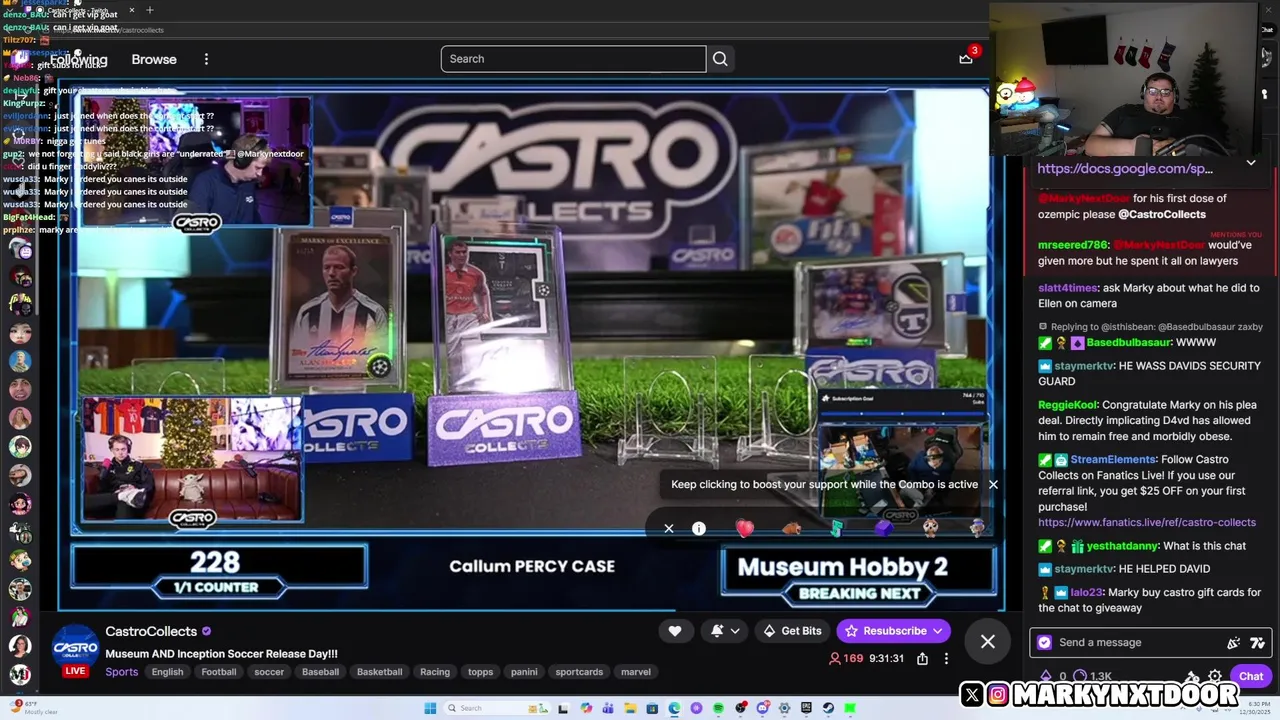Viewport: 1280px width, 720px height.
Task: Collapse the pinned chat message chevron
Action: click(x=1251, y=162)
